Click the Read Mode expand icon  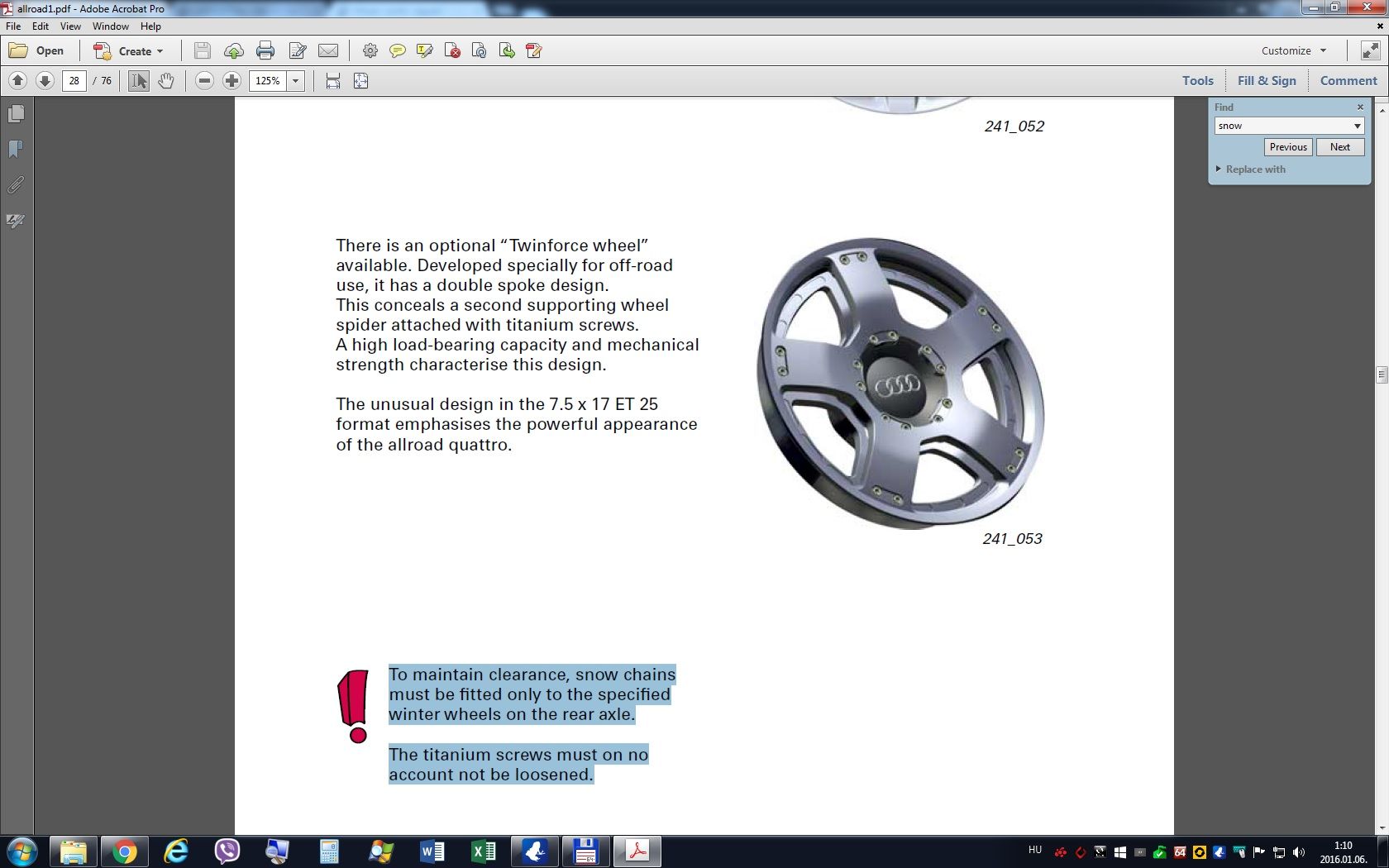click(x=1370, y=50)
